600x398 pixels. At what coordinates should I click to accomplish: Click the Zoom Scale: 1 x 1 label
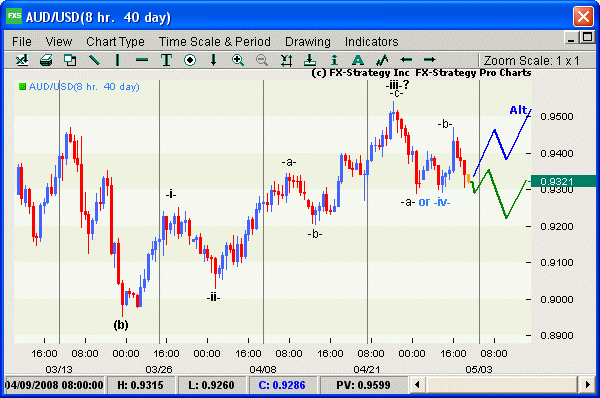coord(532,60)
